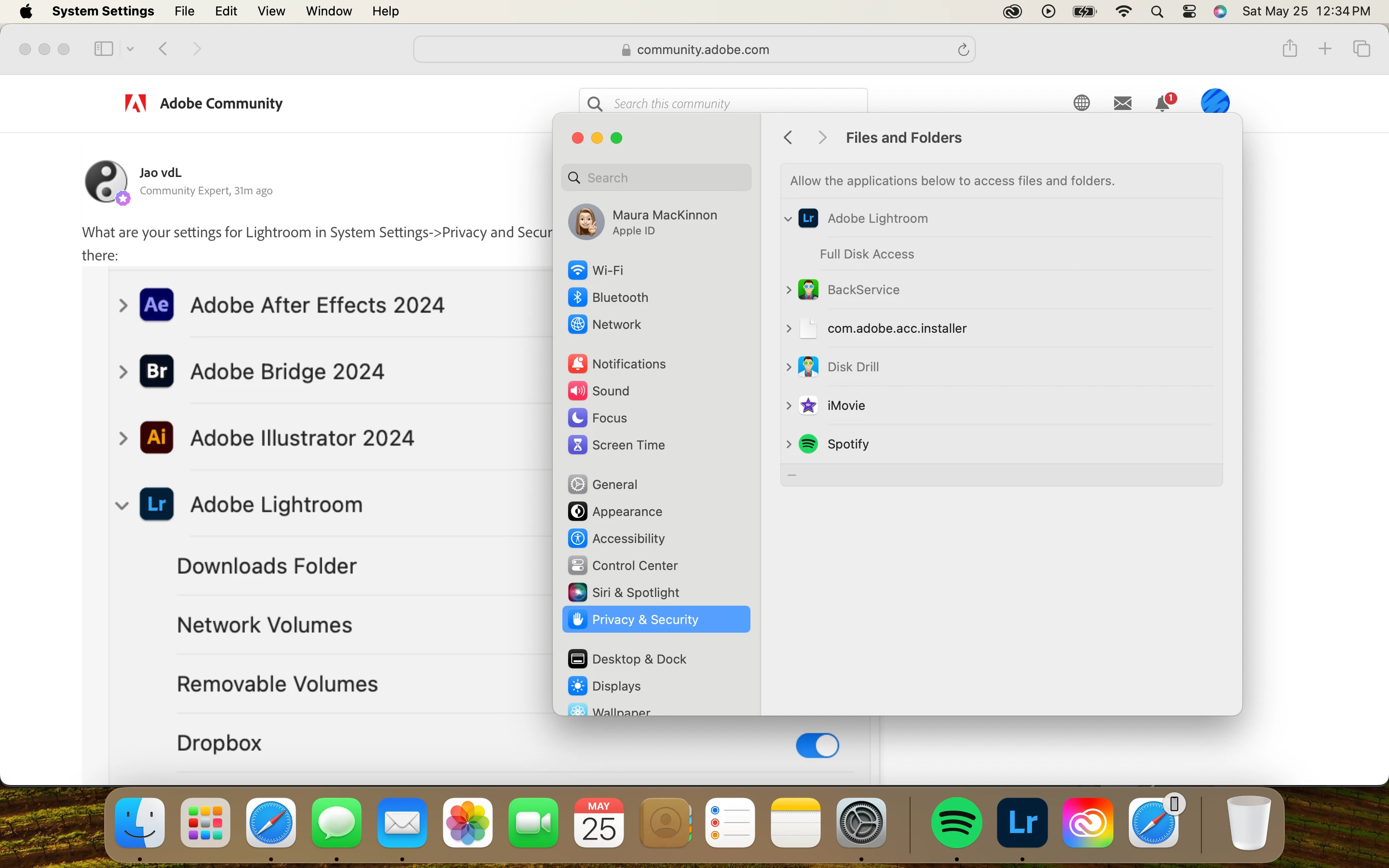Click the Creative Cloud menu bar icon

1012,12
